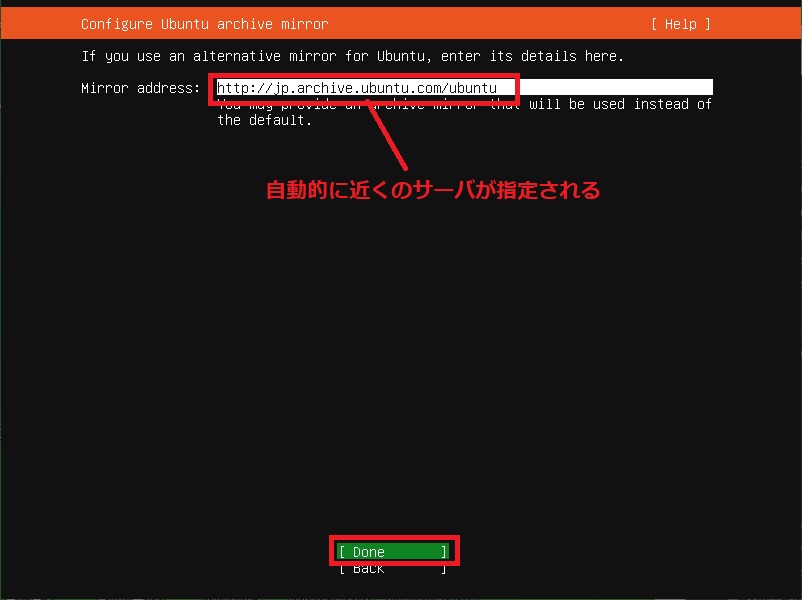Click the Back button

393,568
